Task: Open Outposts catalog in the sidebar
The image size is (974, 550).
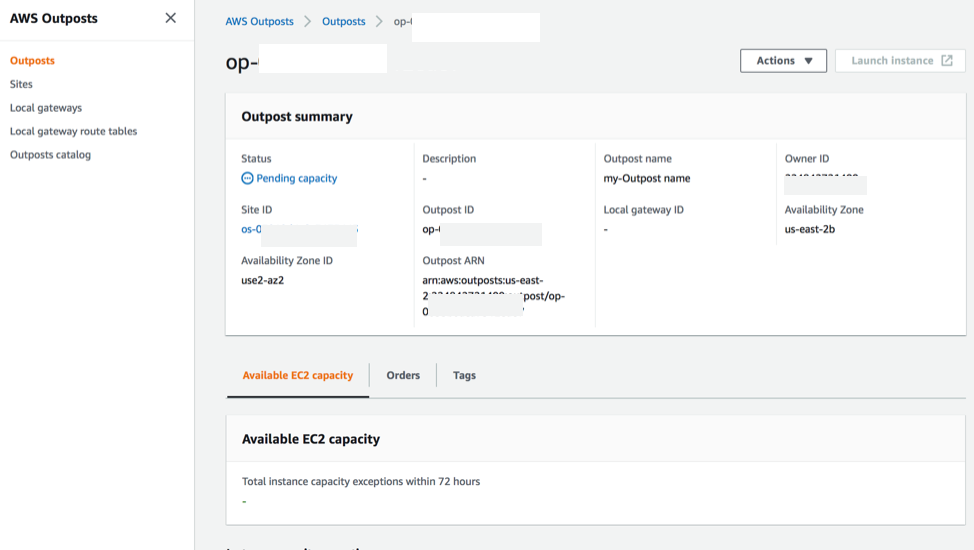Action: (50, 155)
